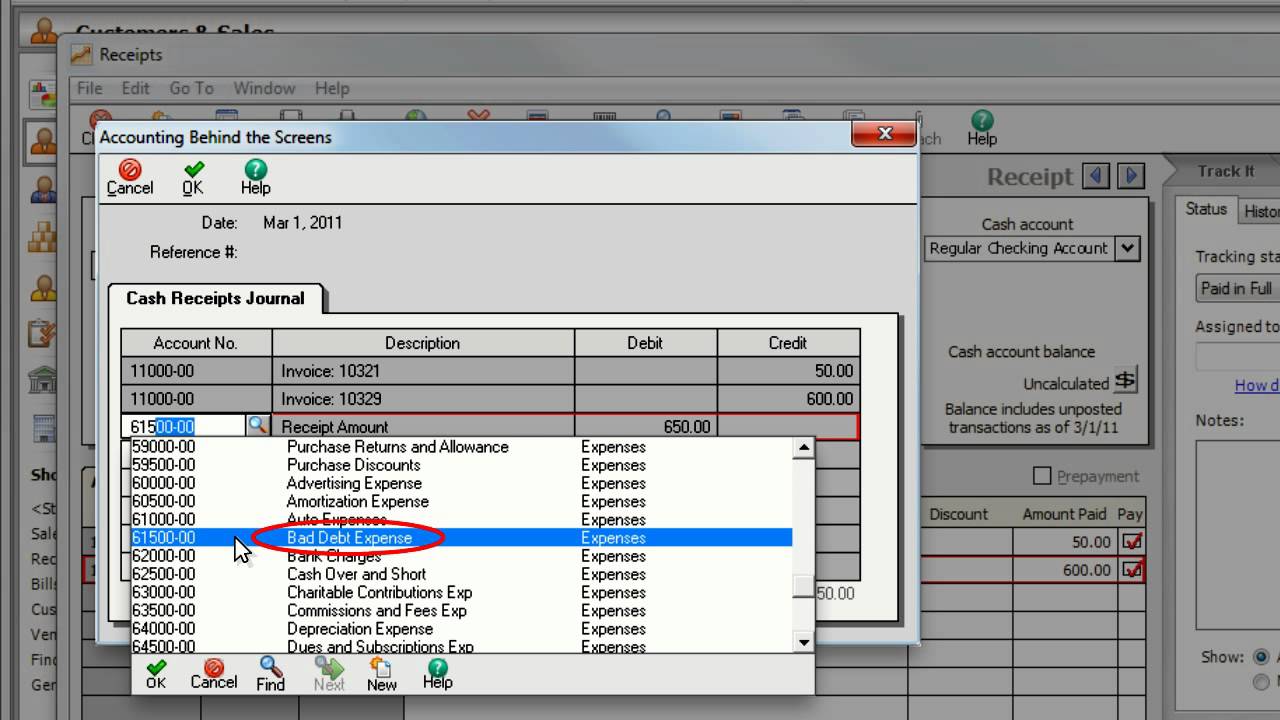This screenshot has height=720, width=1280.
Task: Click the highlighted Customers & Sales sidebar icon
Action: (x=43, y=141)
